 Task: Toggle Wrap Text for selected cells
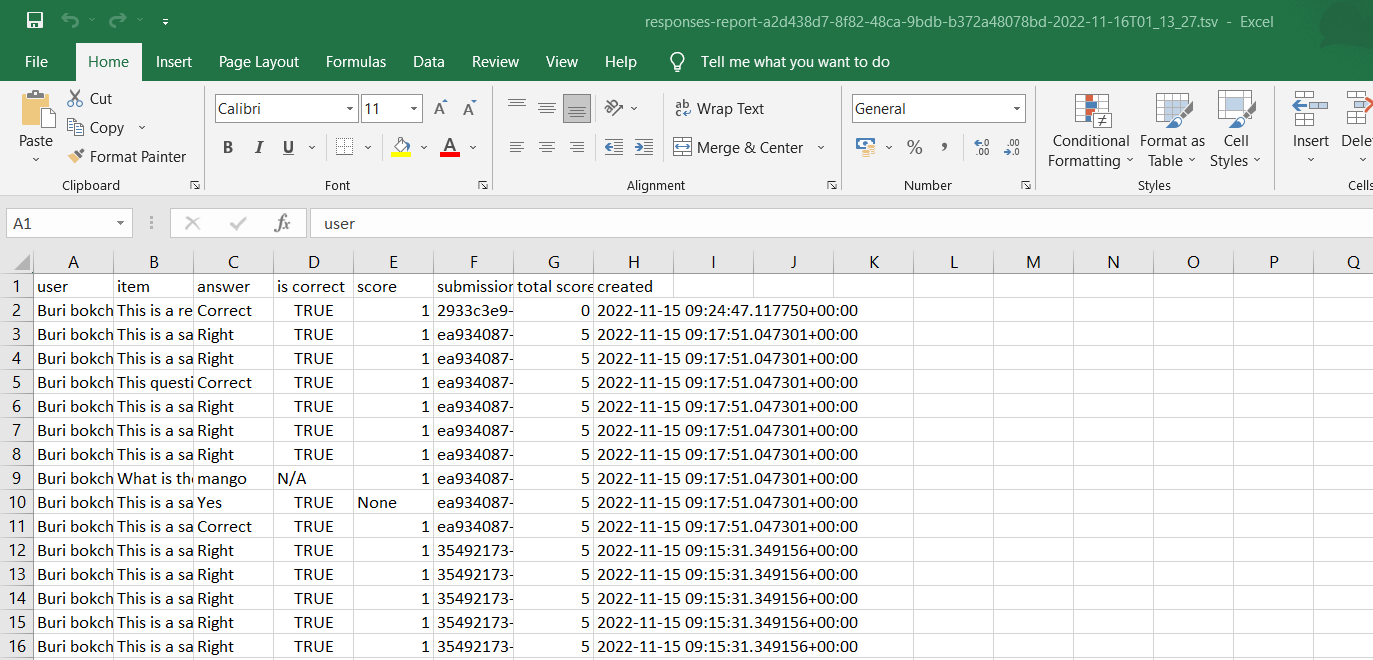[719, 109]
